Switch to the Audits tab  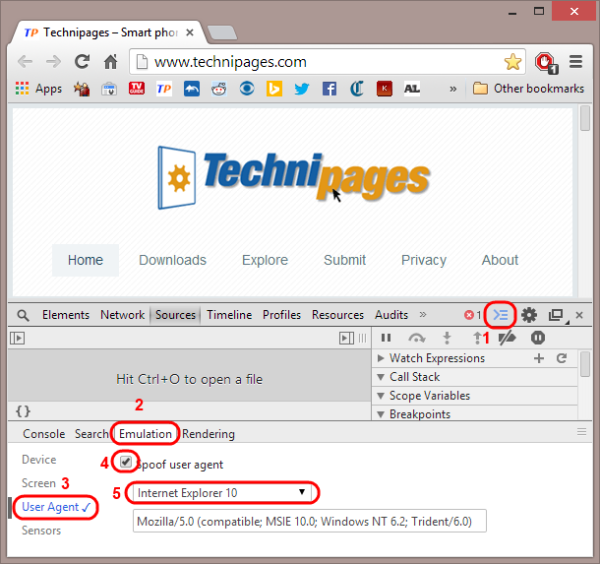(391, 315)
